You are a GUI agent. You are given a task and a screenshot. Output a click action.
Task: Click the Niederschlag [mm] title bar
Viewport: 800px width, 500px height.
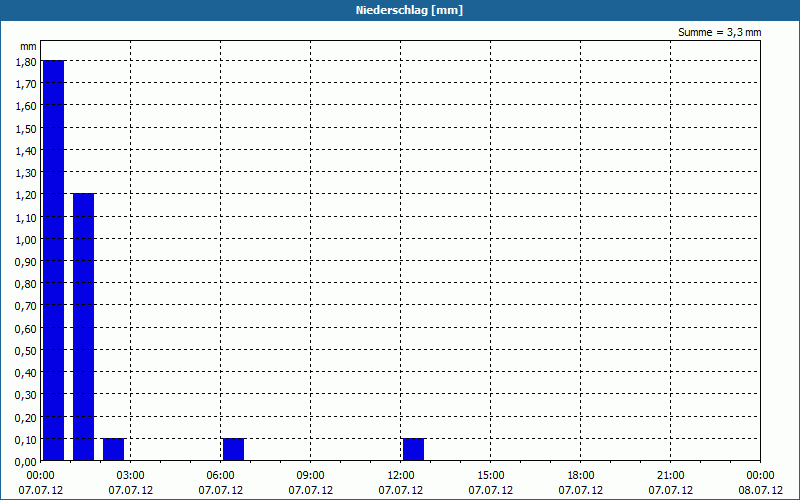click(400, 10)
